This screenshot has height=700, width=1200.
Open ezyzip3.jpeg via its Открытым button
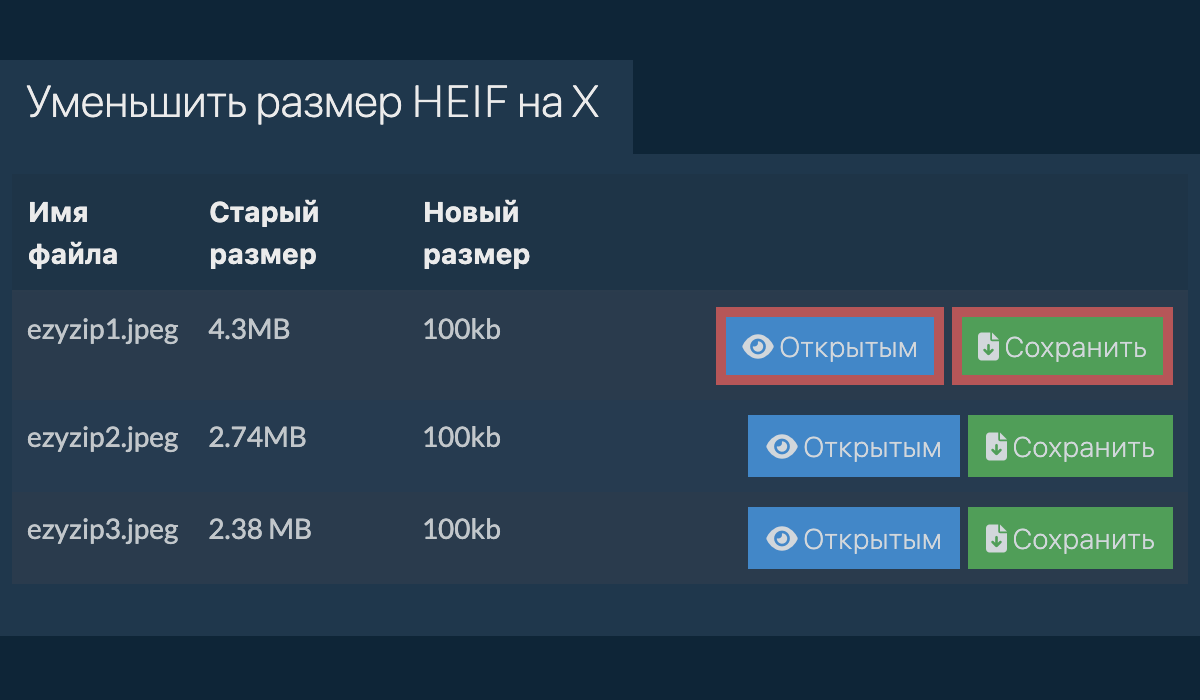pos(853,538)
